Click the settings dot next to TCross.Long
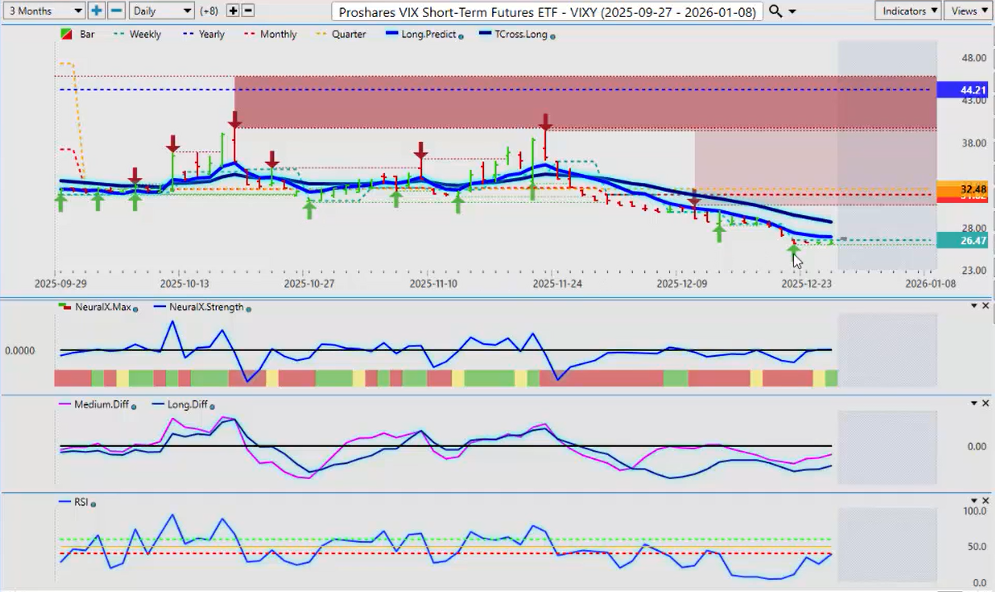Image resolution: width=995 pixels, height=592 pixels. click(x=553, y=35)
